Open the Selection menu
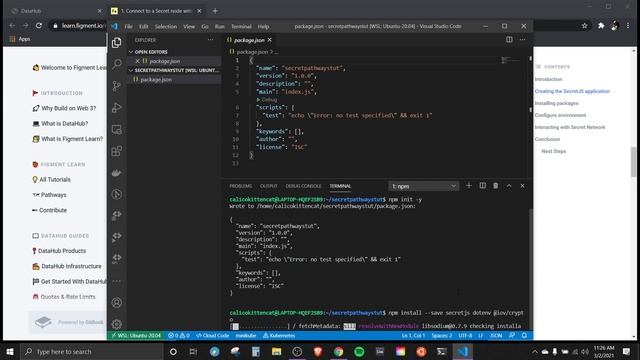The width and height of the screenshot is (640, 360). tap(166, 26)
